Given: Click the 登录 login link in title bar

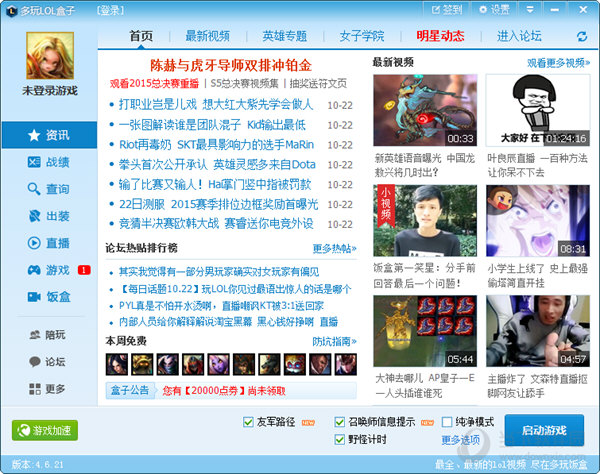Looking at the screenshot, I should [110, 10].
